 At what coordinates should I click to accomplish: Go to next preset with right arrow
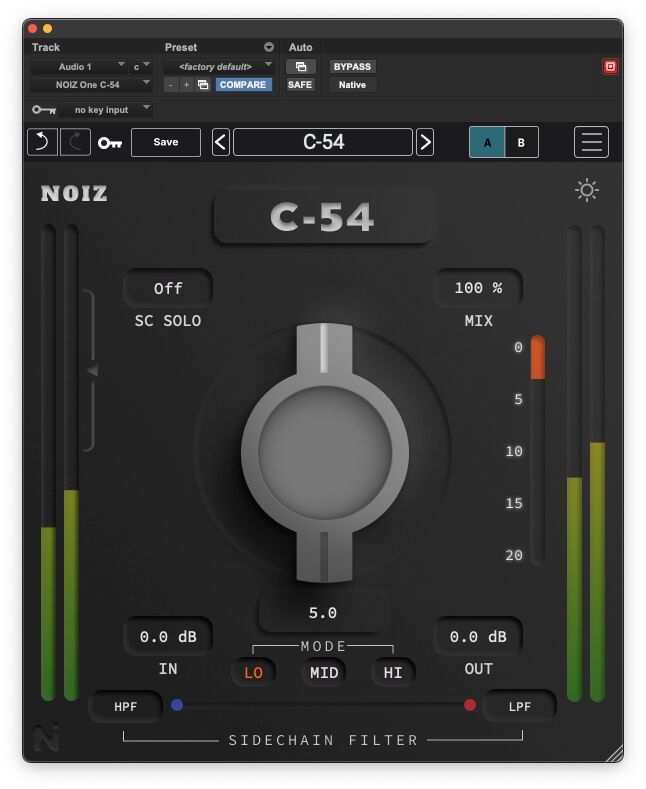click(x=425, y=142)
